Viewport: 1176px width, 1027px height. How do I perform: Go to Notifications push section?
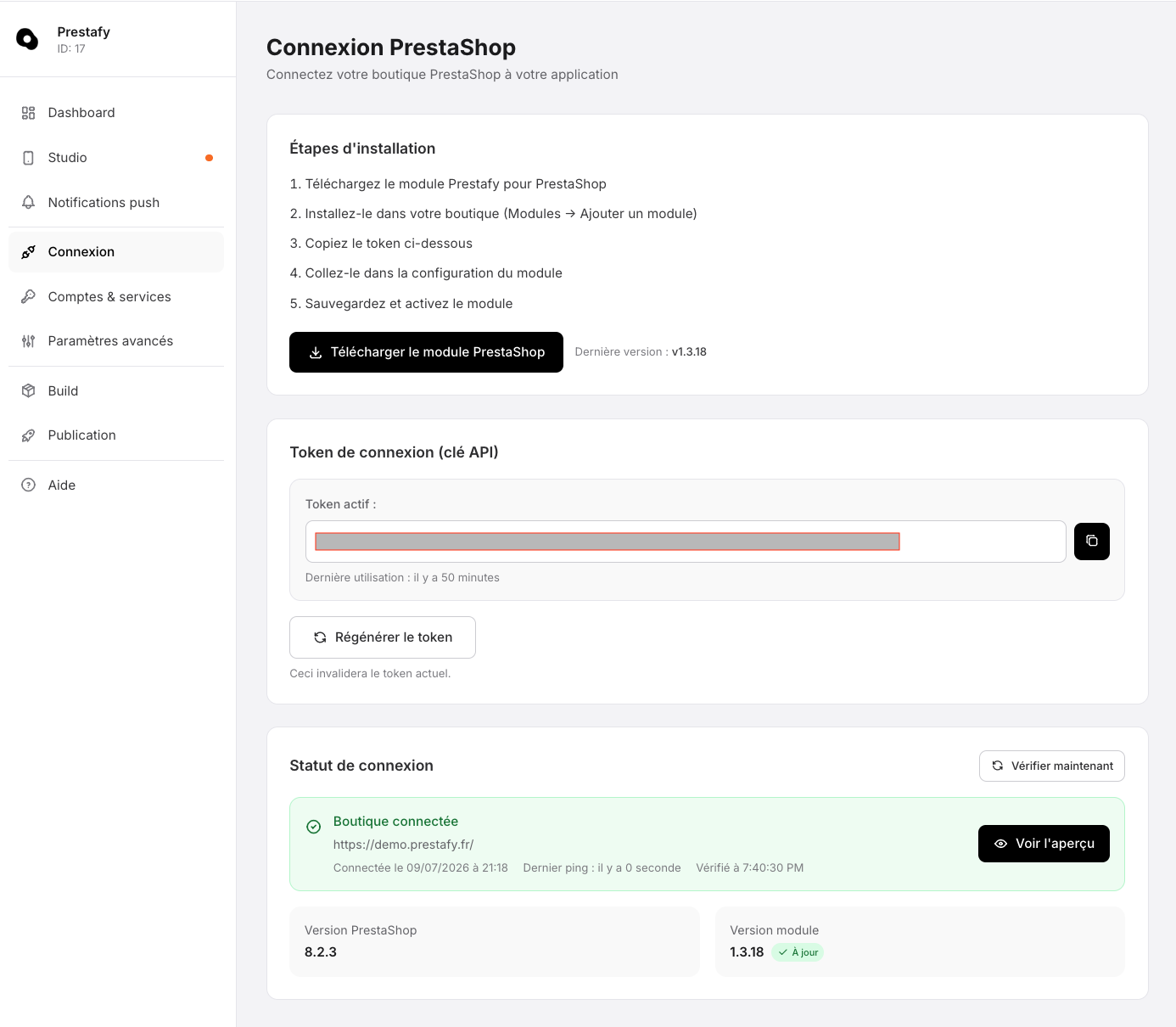click(x=116, y=202)
